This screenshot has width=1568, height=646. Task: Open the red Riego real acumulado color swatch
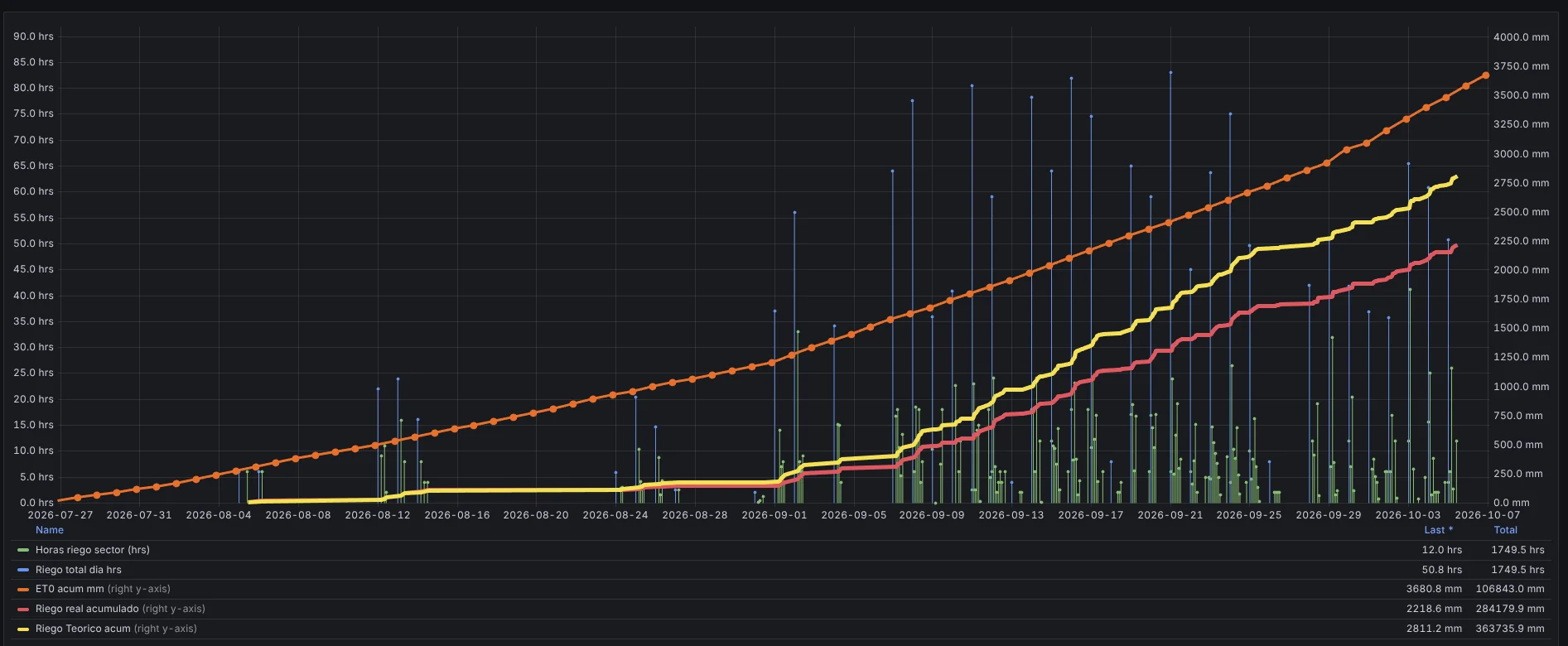pyautogui.click(x=23, y=609)
